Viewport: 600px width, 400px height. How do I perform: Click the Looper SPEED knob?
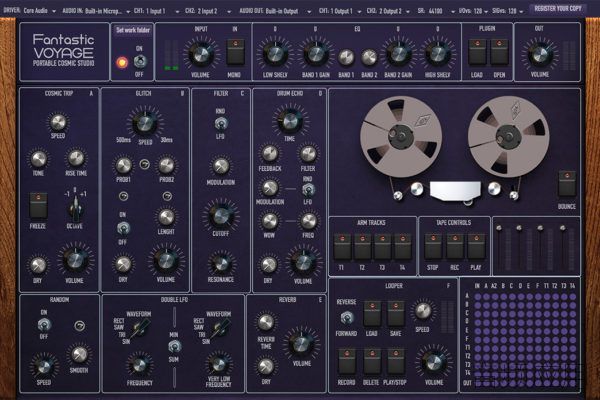pos(423,311)
